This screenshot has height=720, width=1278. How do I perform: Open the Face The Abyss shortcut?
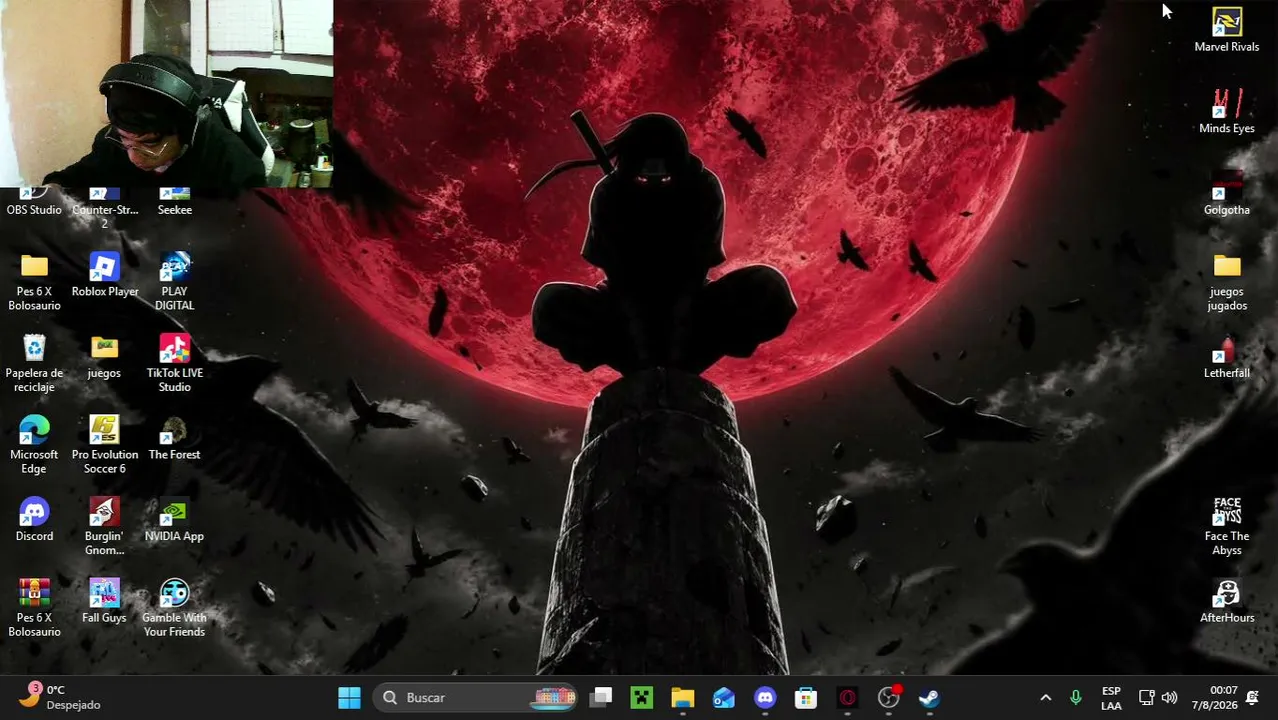click(x=1227, y=527)
